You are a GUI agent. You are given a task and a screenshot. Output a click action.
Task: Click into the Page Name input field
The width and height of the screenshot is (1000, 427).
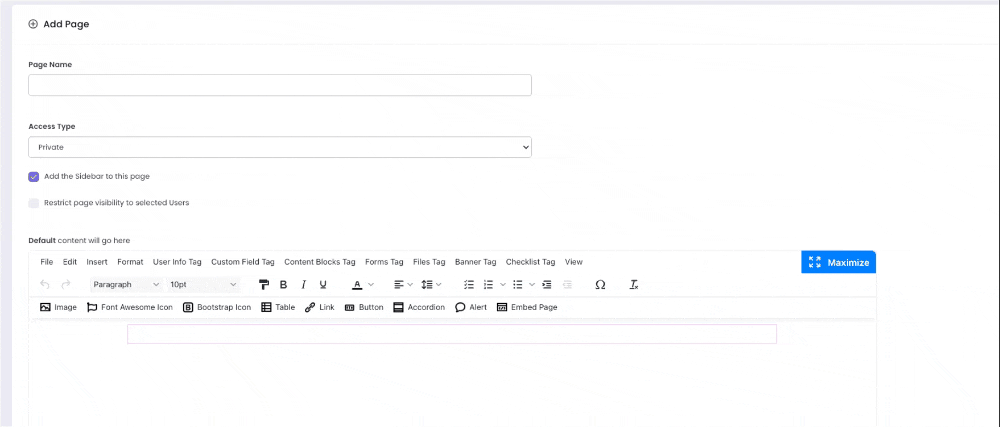coord(280,86)
